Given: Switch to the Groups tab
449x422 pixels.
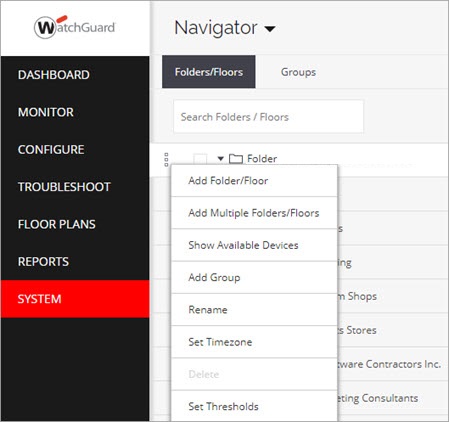Looking at the screenshot, I should click(298, 72).
